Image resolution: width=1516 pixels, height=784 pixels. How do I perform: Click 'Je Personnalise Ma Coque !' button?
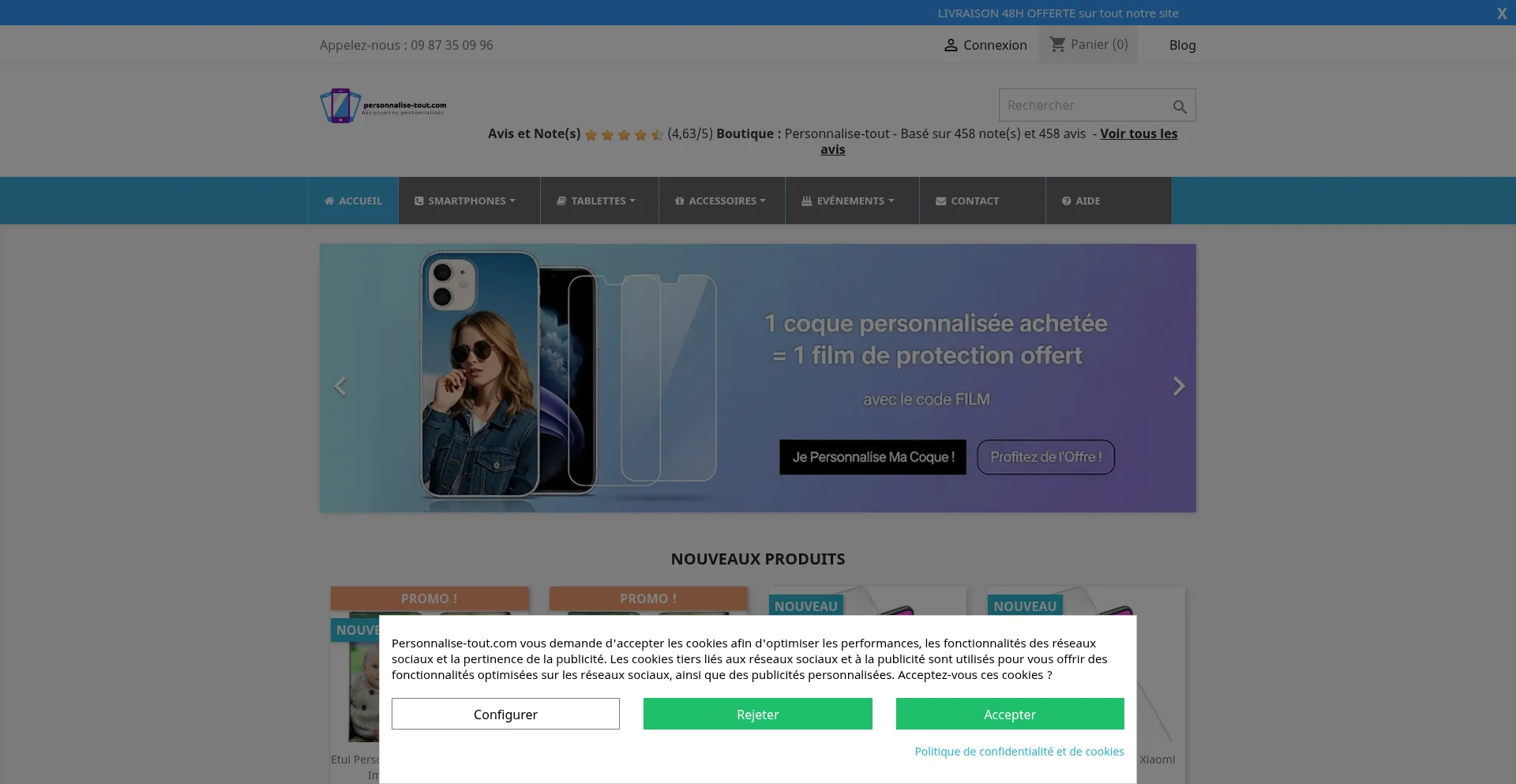pos(872,457)
